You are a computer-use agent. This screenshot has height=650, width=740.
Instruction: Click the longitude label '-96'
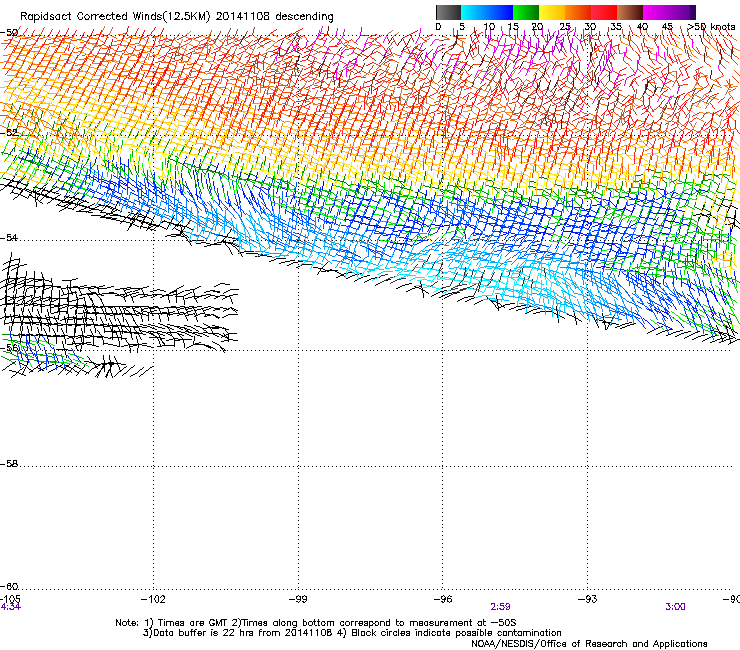(443, 599)
